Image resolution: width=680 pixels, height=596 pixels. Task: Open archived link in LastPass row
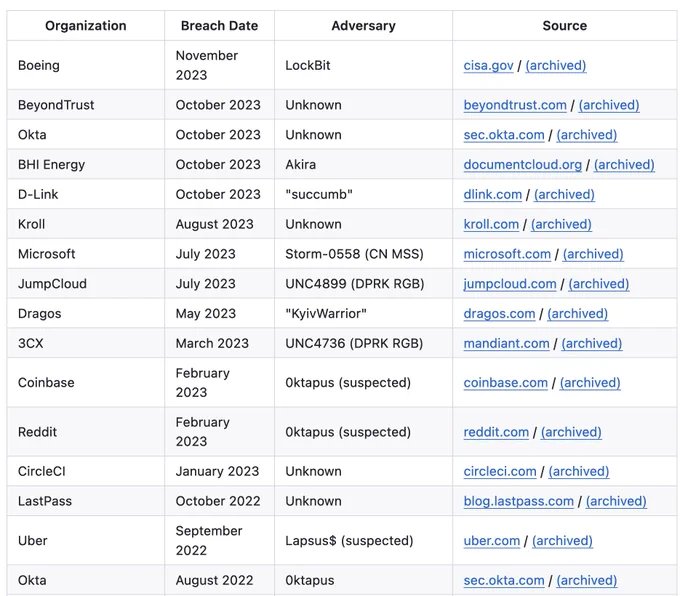coord(616,501)
